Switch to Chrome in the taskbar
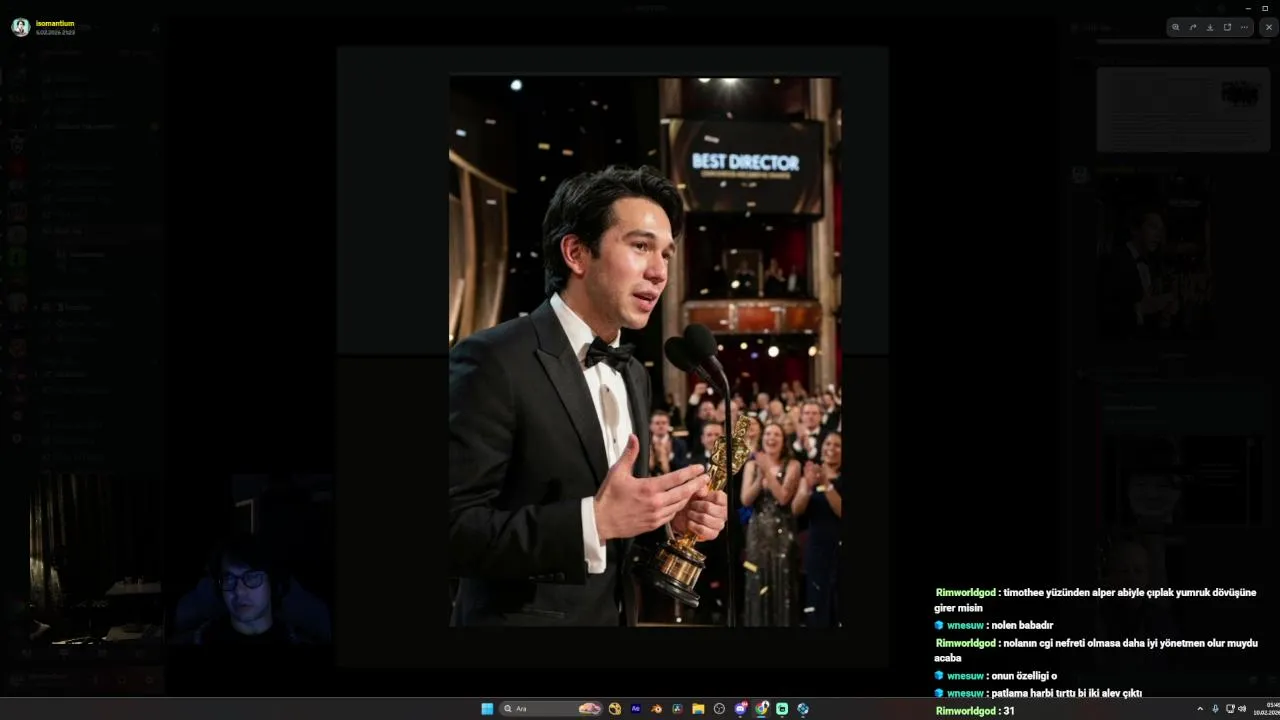The width and height of the screenshot is (1280, 720). pyautogui.click(x=762, y=709)
